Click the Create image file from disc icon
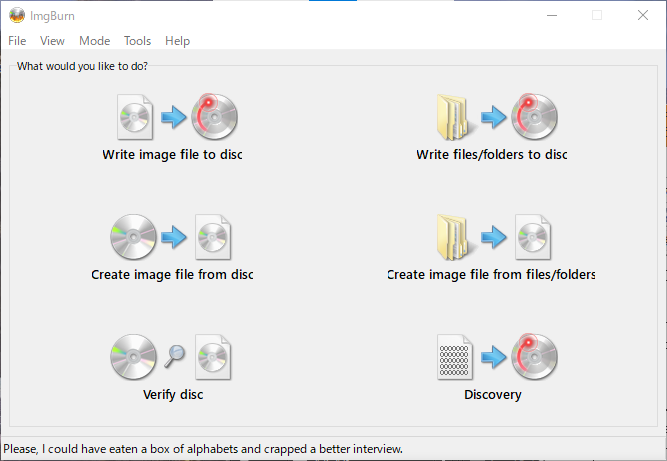The height and width of the screenshot is (461, 667). [171, 237]
